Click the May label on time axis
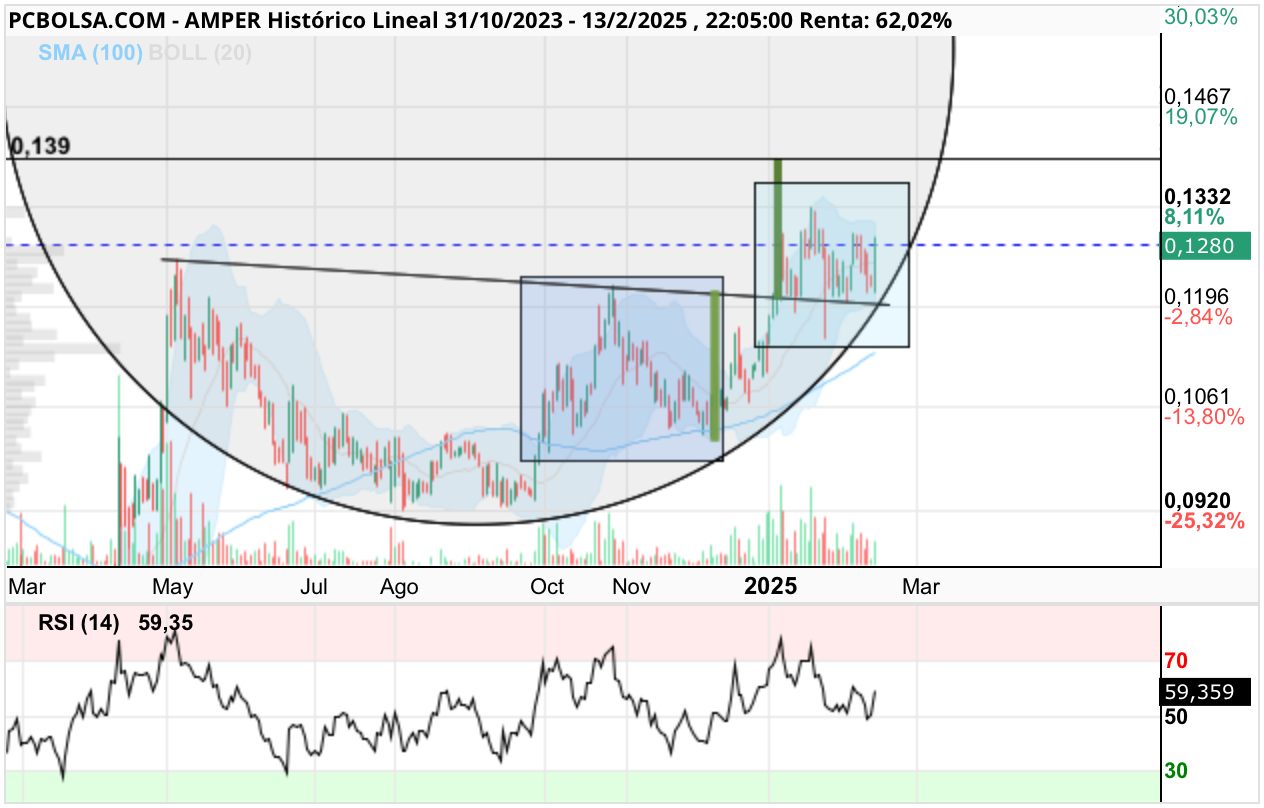The width and height of the screenshot is (1264, 808). [172, 586]
